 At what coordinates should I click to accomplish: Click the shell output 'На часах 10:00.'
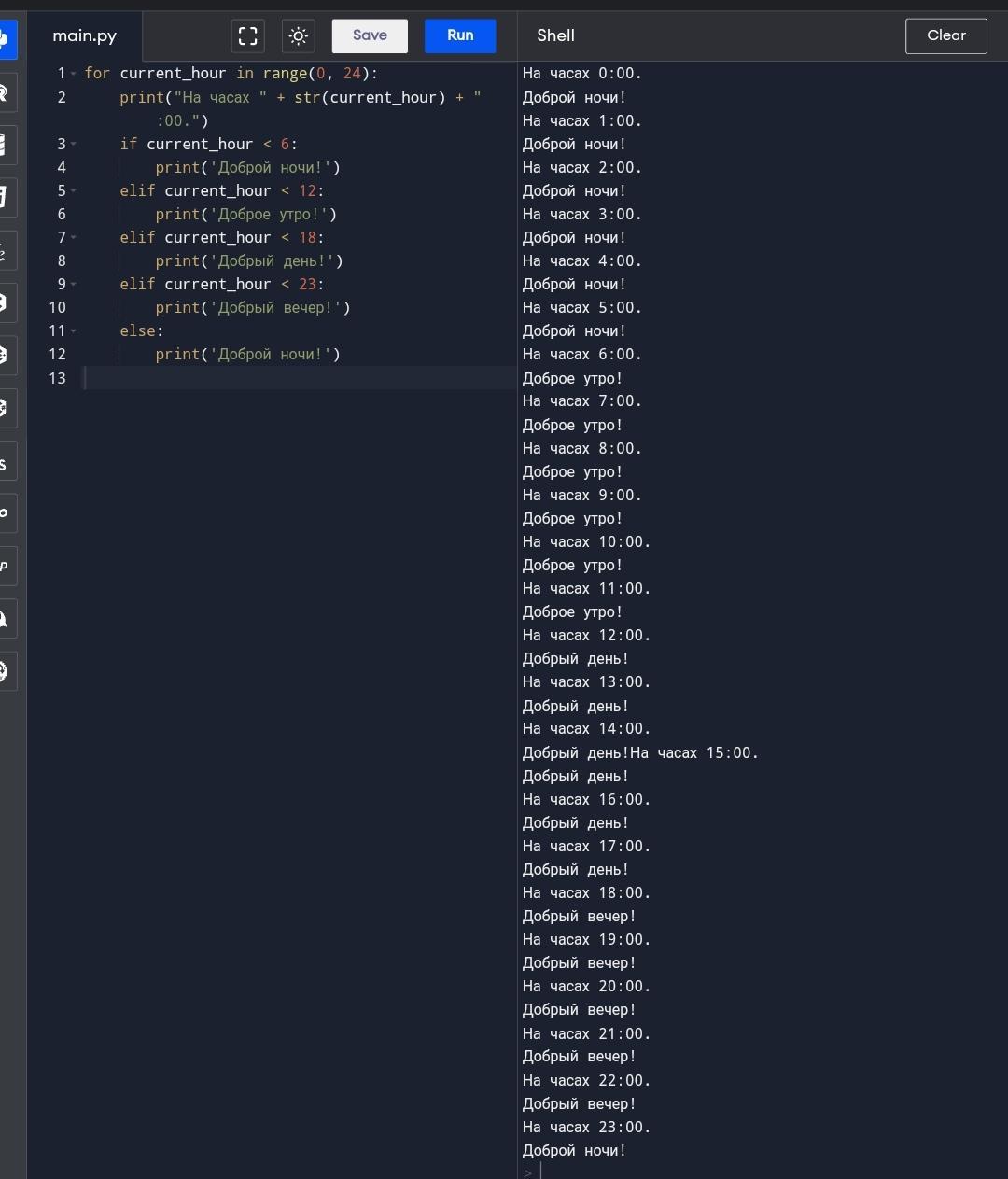tap(587, 541)
